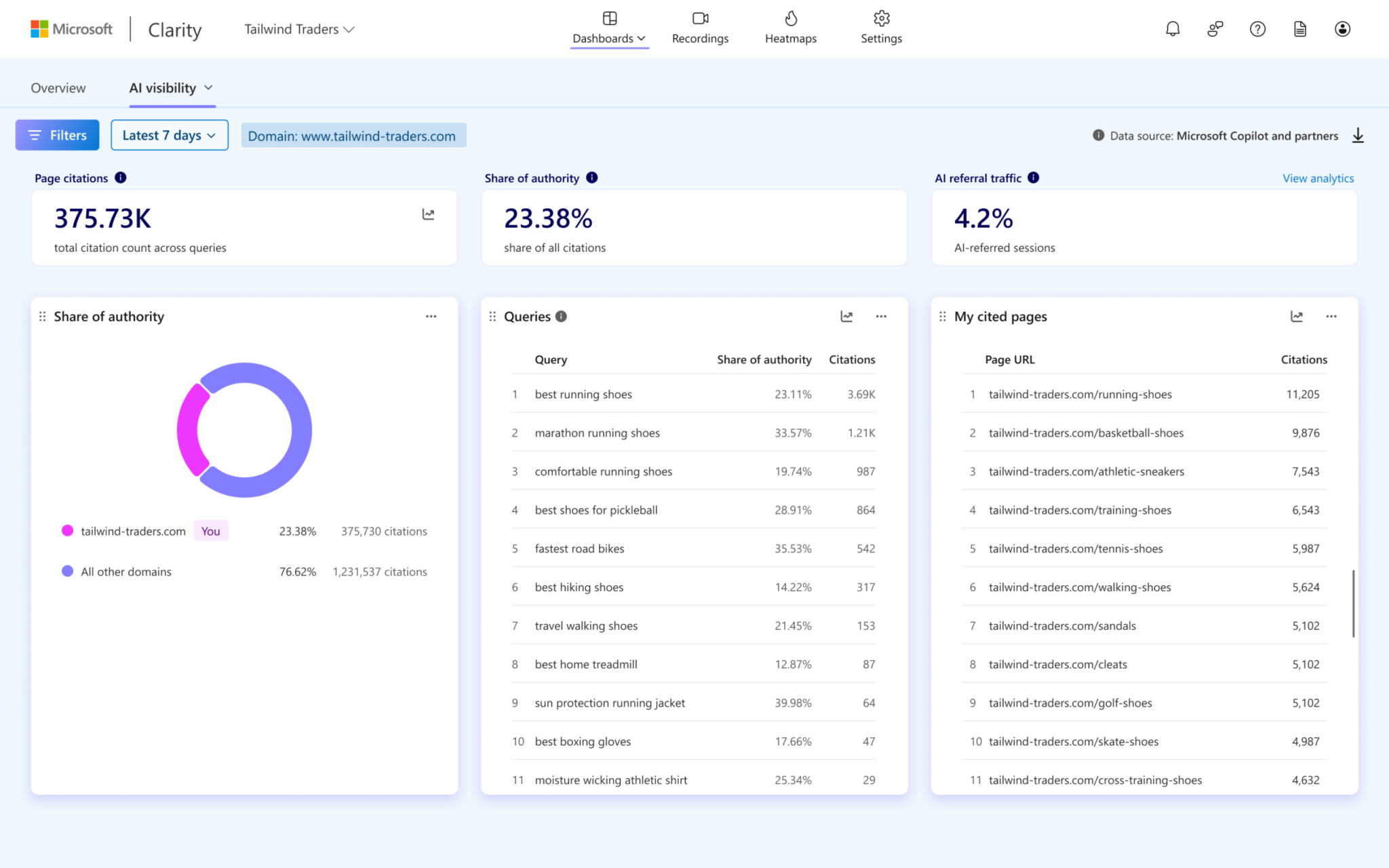
Task: Open Settings in the top navigation
Action: pos(881,29)
